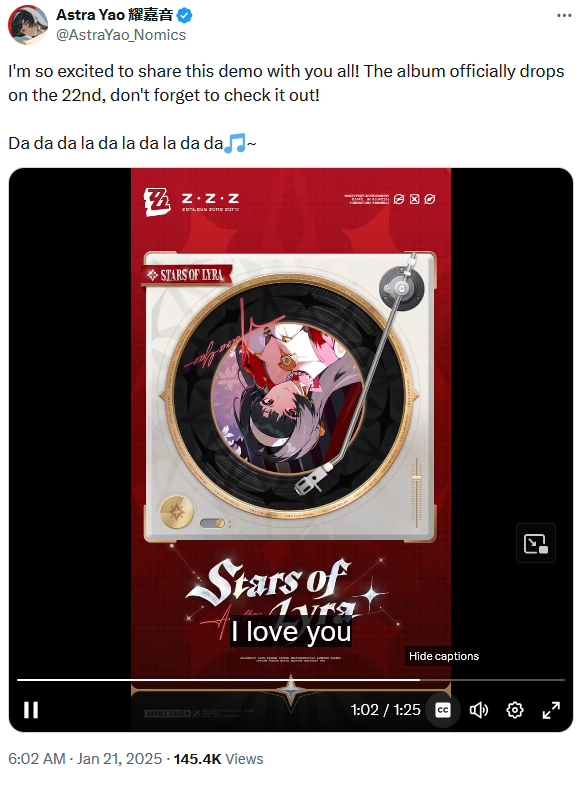The width and height of the screenshot is (586, 785).
Task: Open the @AstraYao_Nomics handle link
Action: pyautogui.click(x=121, y=35)
